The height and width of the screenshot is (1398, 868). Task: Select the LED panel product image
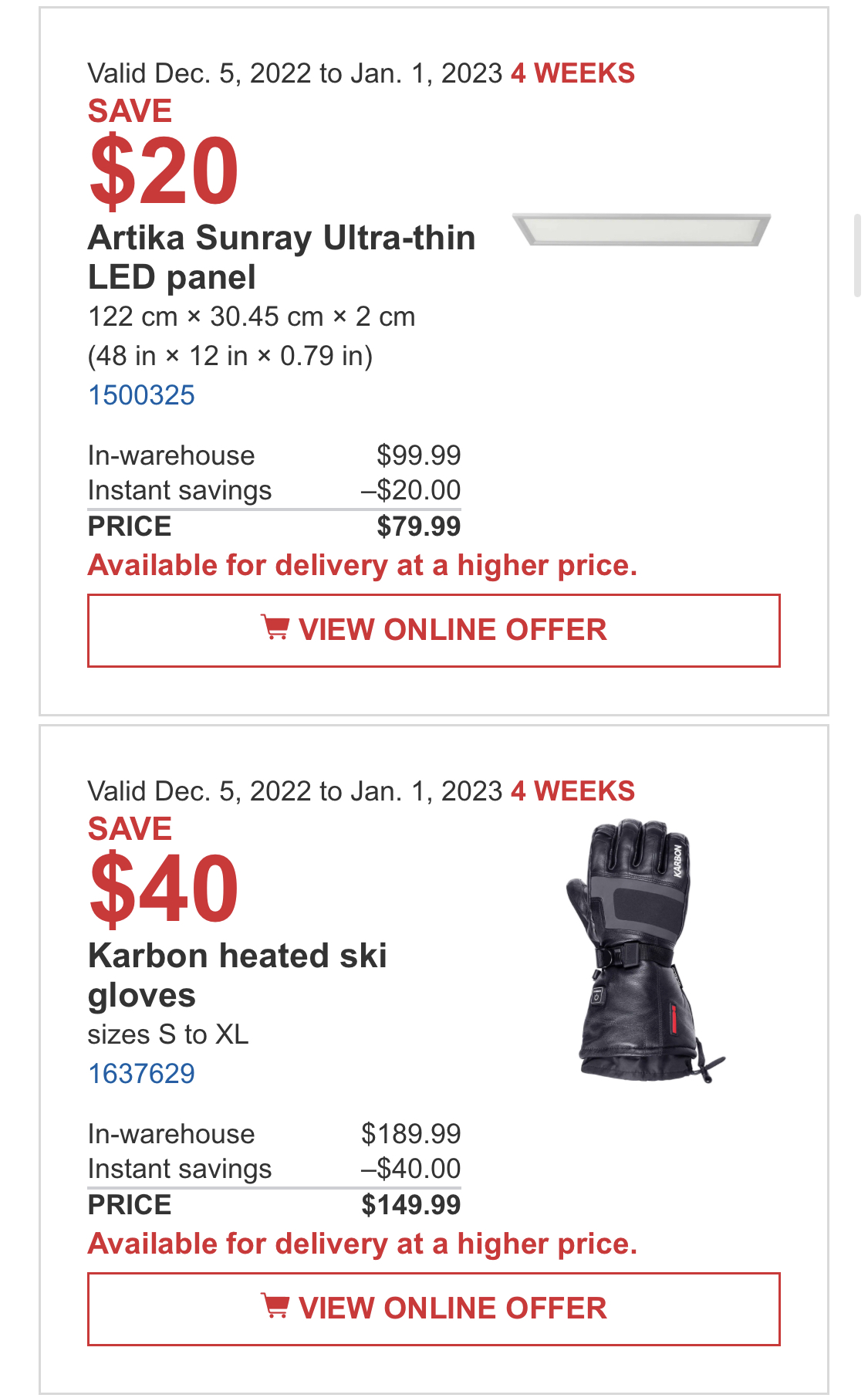coord(642,229)
